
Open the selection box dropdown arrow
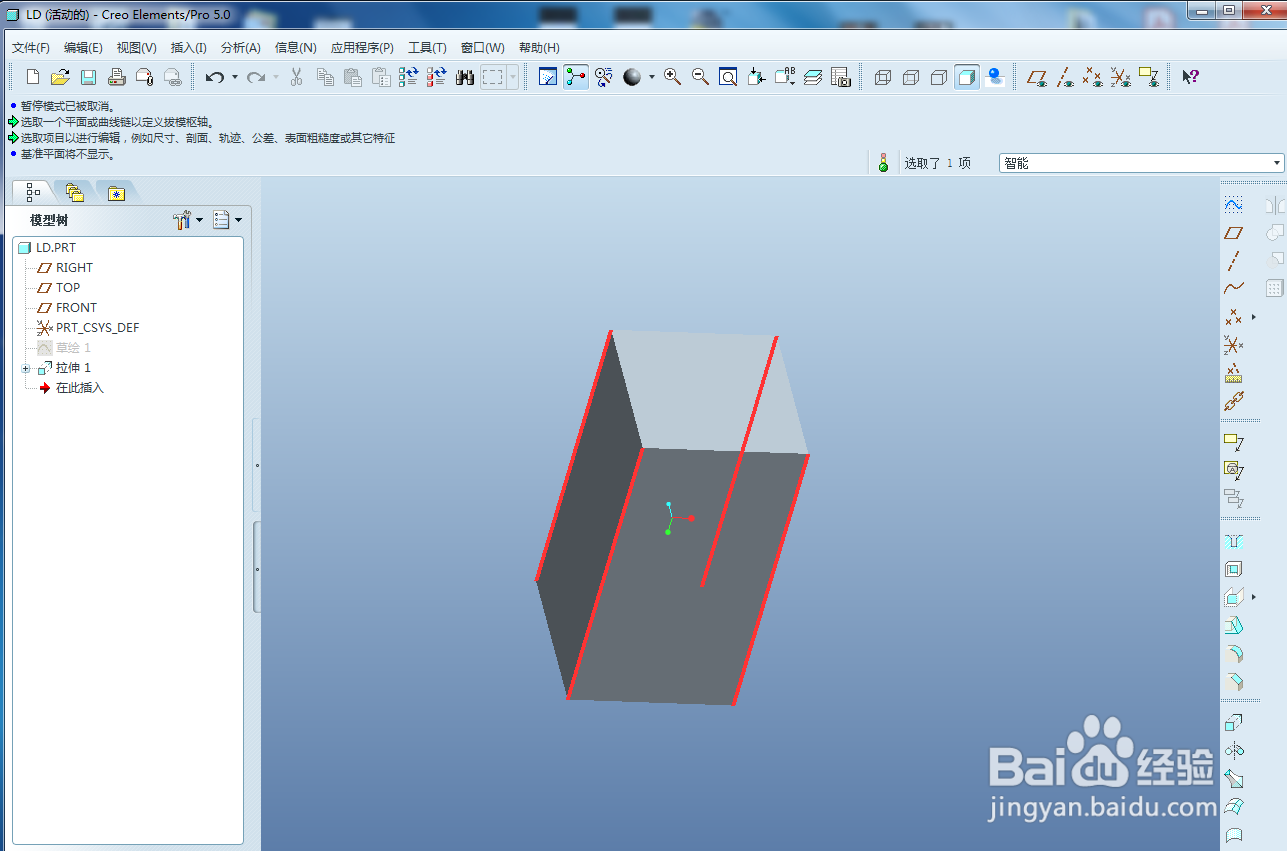[513, 77]
